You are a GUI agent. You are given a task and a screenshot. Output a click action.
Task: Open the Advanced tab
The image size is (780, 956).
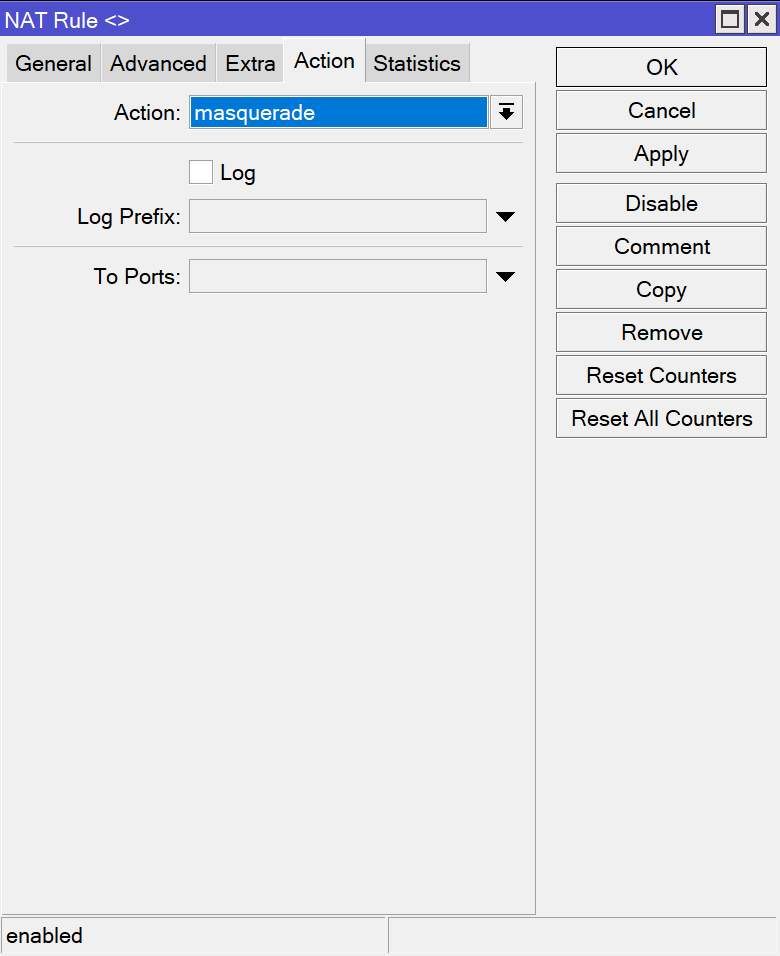(158, 63)
